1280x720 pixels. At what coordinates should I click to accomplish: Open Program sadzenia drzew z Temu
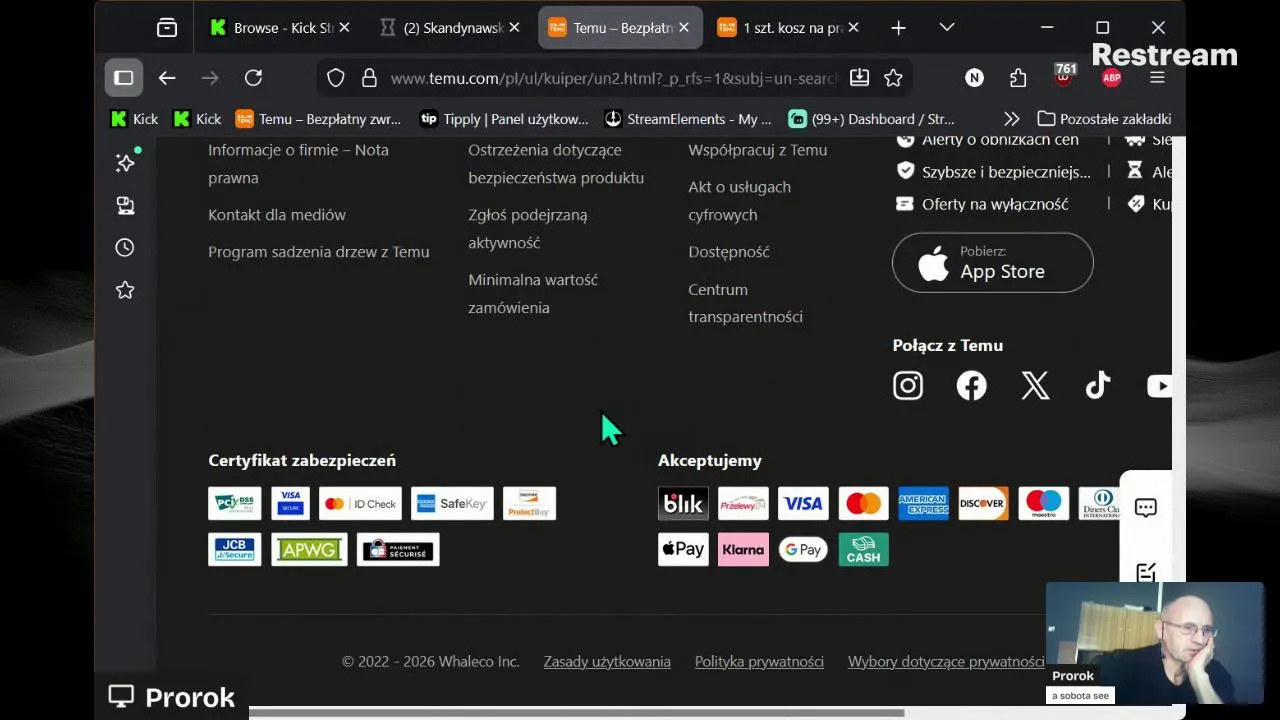point(318,252)
